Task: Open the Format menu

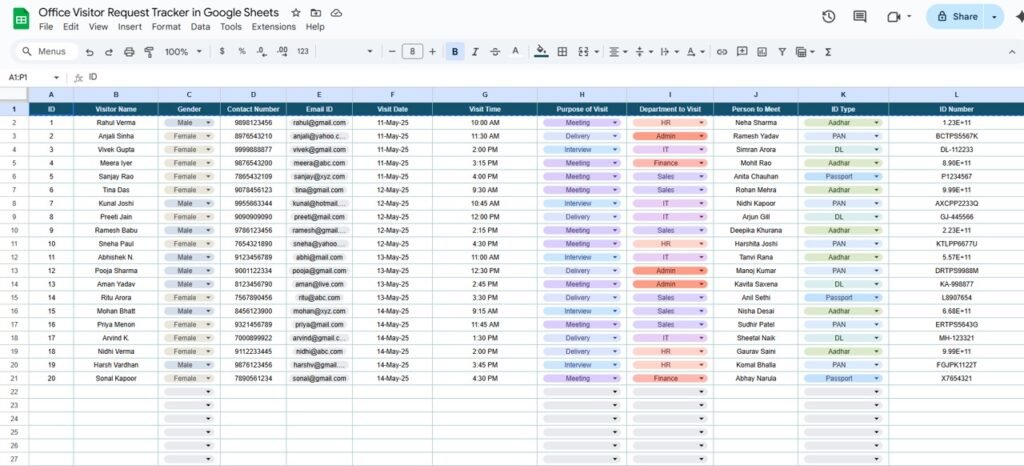Action: pos(166,27)
